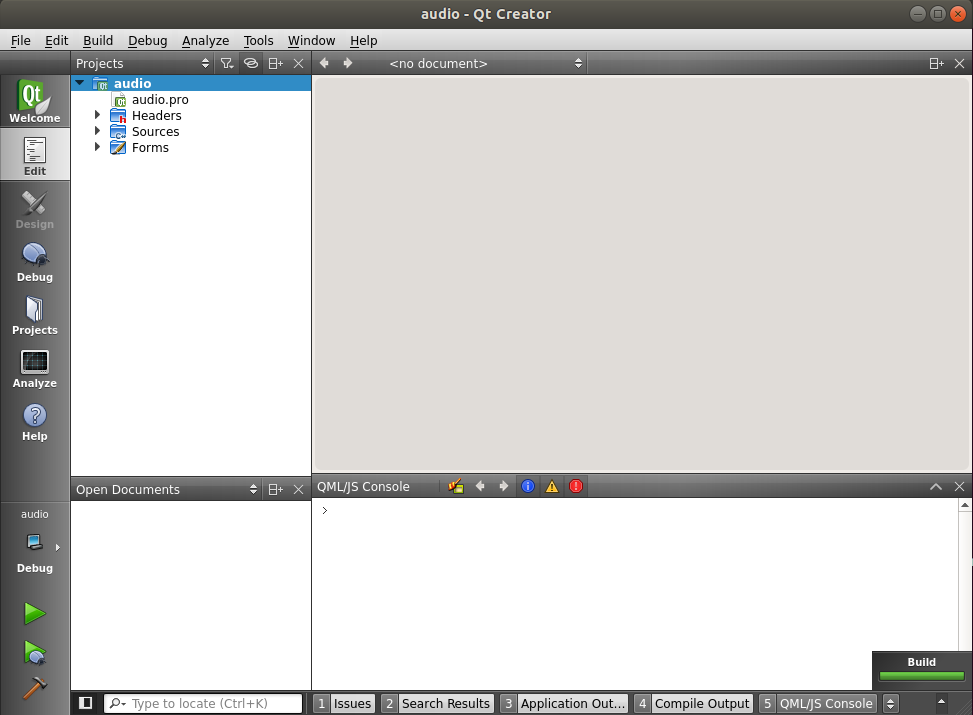The width and height of the screenshot is (973, 715).
Task: Open the <no document> selector dropdown
Action: pyautogui.click(x=485, y=63)
